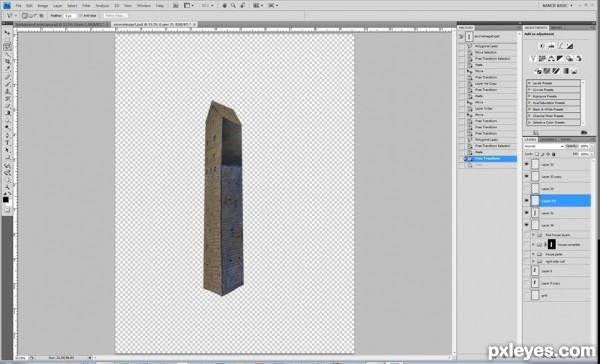This screenshot has width=600, height=364.
Task: Open the workspace switcher dropdown
Action: [x=557, y=6]
